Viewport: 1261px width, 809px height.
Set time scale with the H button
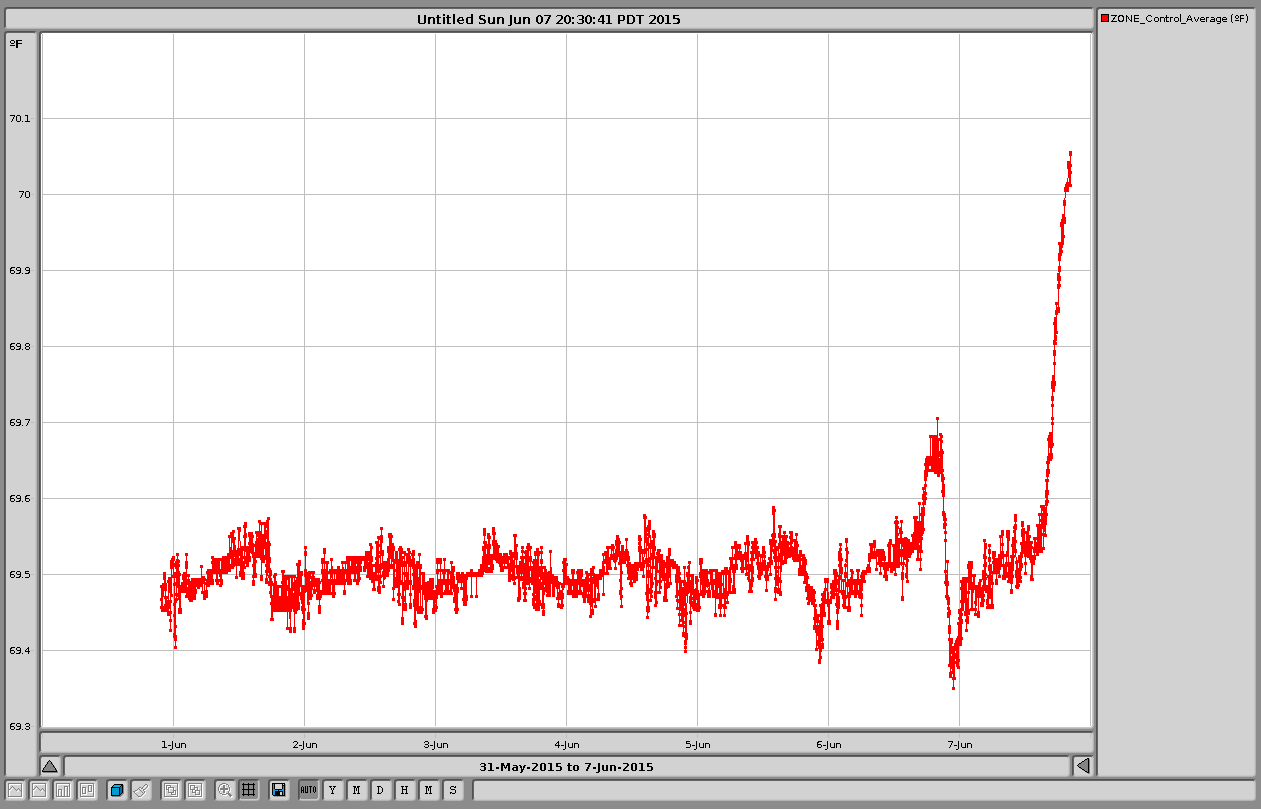tap(404, 790)
